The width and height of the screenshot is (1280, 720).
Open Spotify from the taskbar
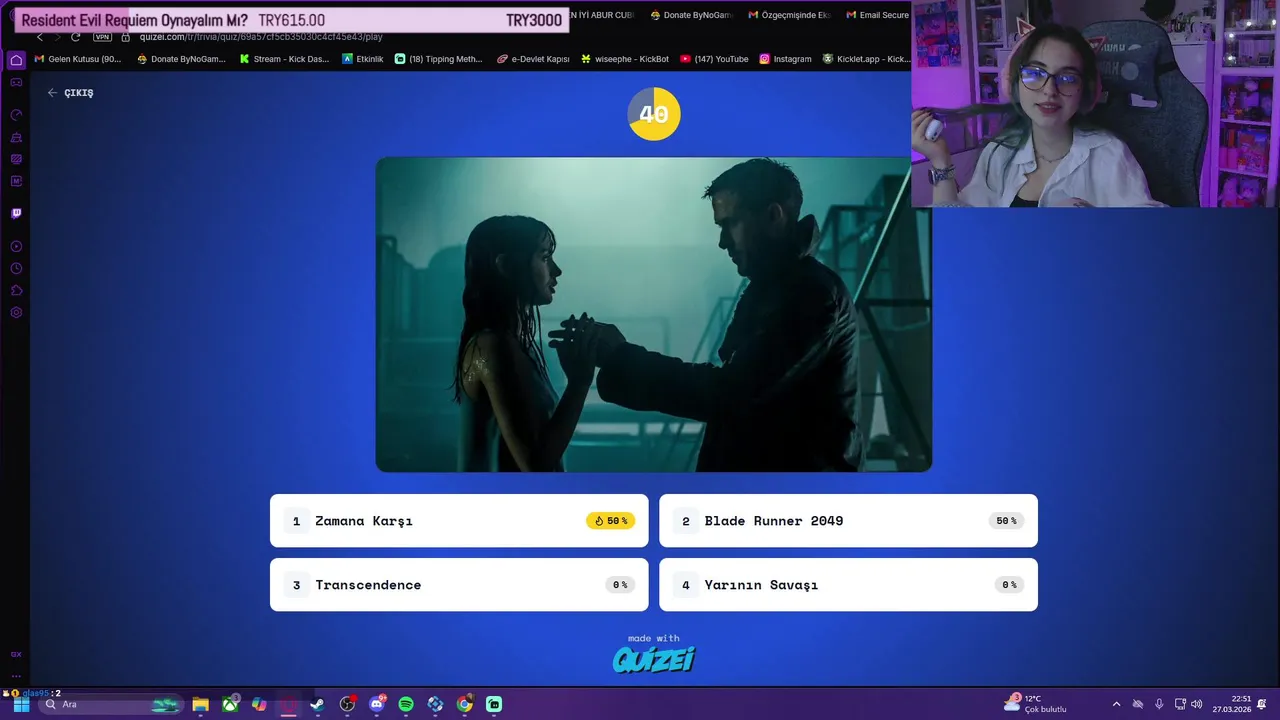tap(406, 704)
